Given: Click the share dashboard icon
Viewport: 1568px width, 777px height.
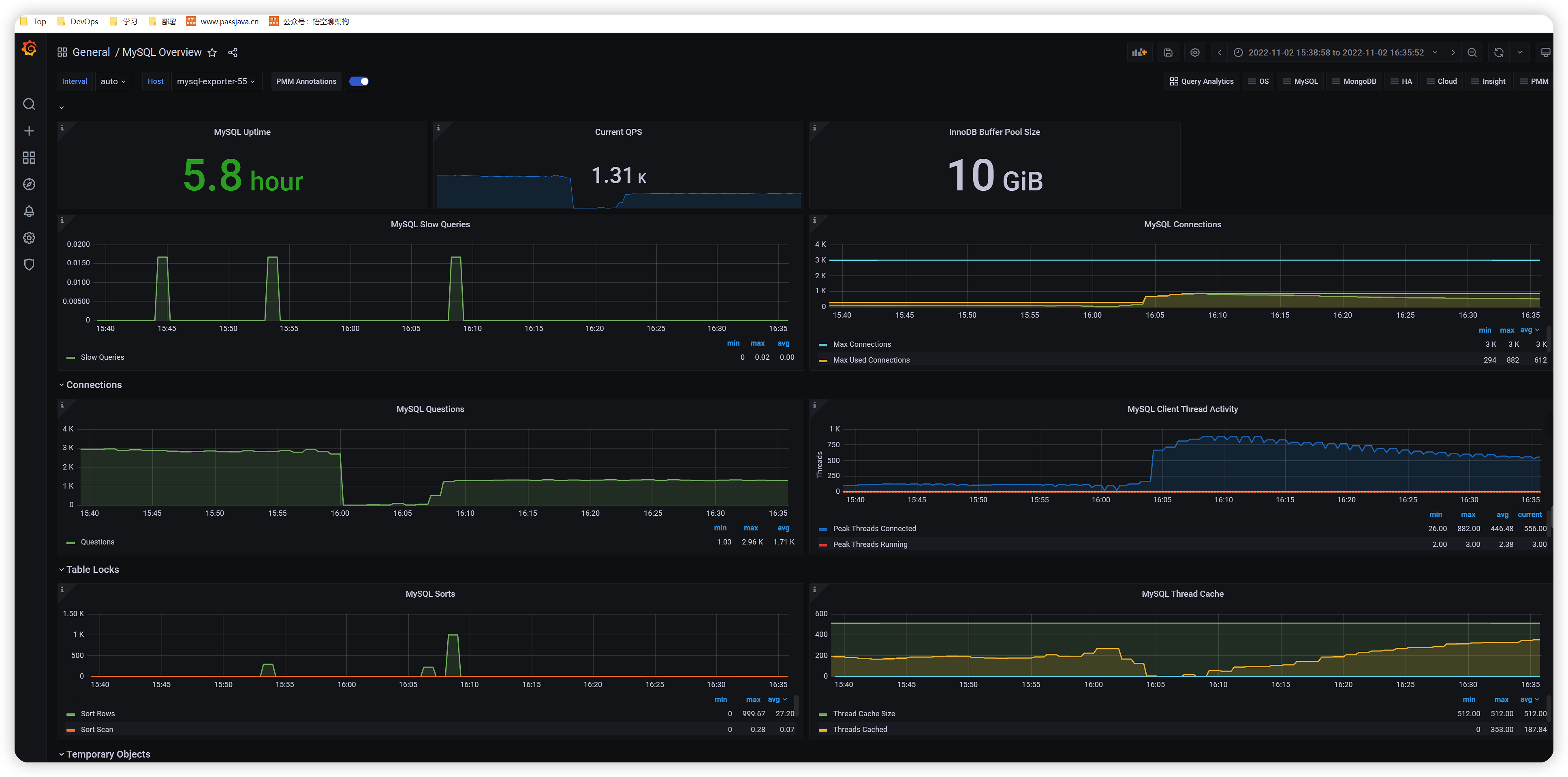Looking at the screenshot, I should (x=233, y=52).
